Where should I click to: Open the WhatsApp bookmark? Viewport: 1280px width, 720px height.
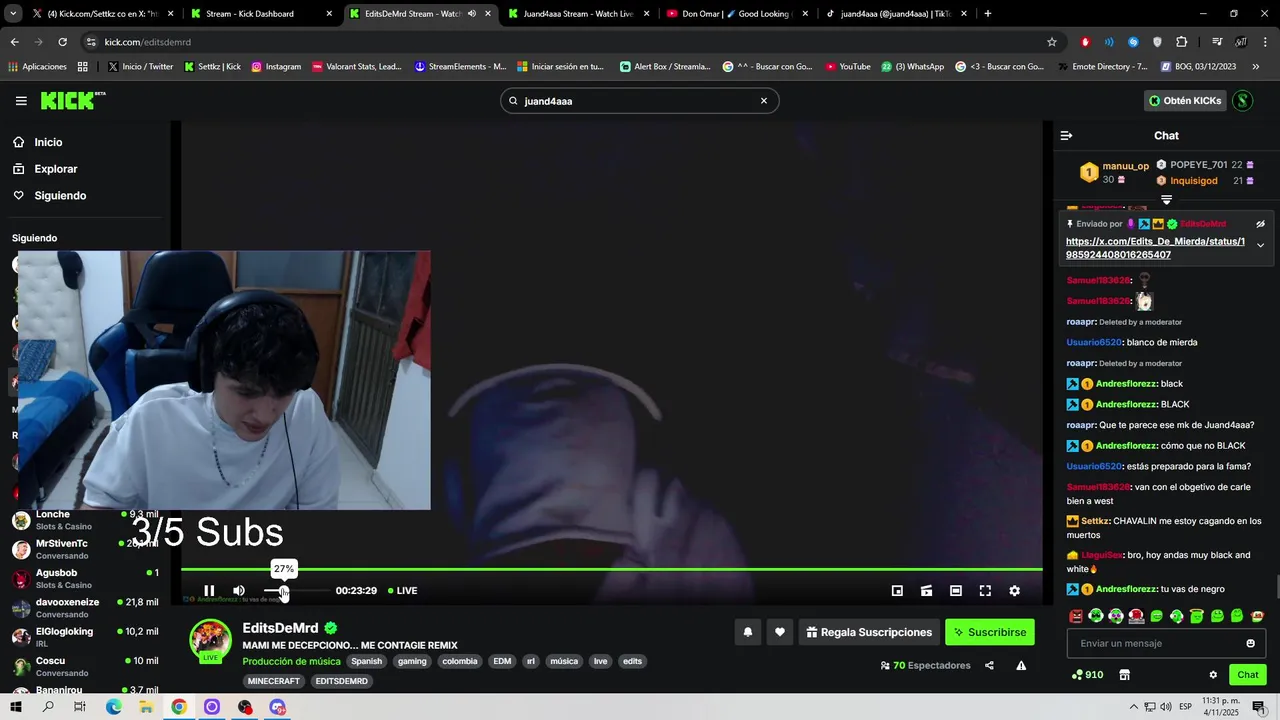pos(913,67)
